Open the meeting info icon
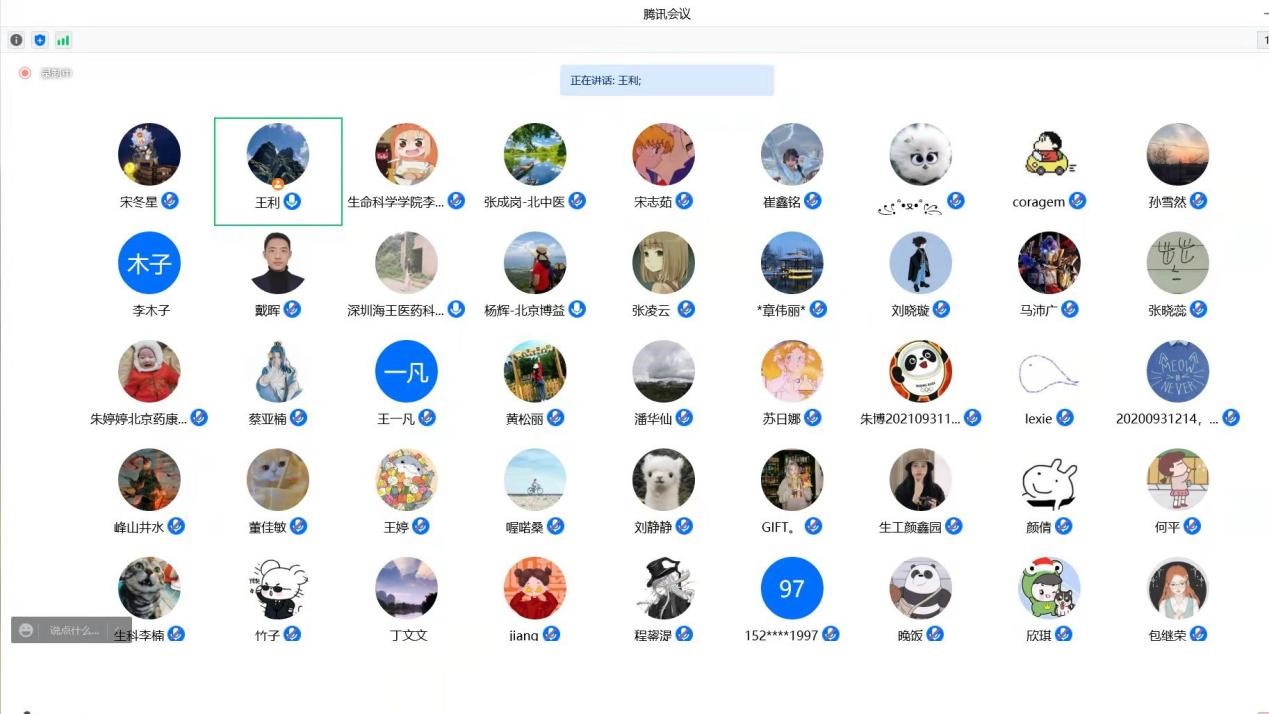The width and height of the screenshot is (1269, 714). pyautogui.click(x=16, y=40)
